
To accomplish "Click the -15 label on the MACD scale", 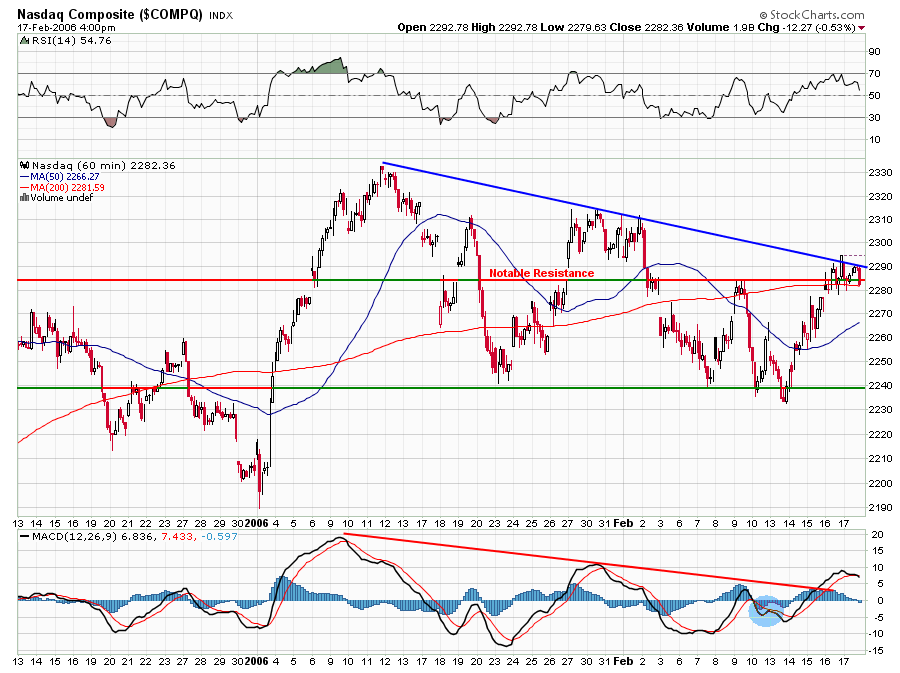I will pos(875,651).
